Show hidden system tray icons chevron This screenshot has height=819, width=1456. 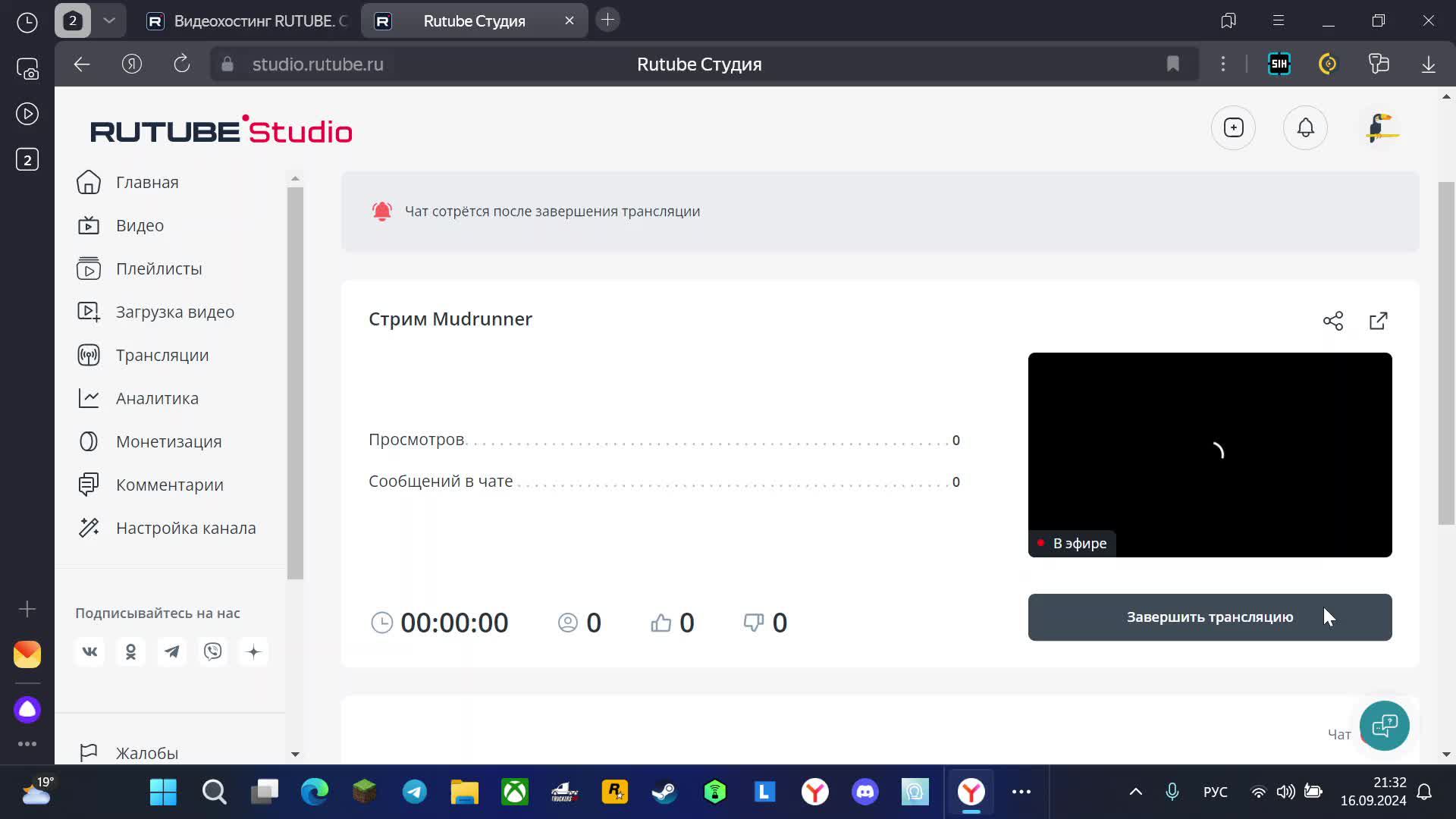point(1135,792)
